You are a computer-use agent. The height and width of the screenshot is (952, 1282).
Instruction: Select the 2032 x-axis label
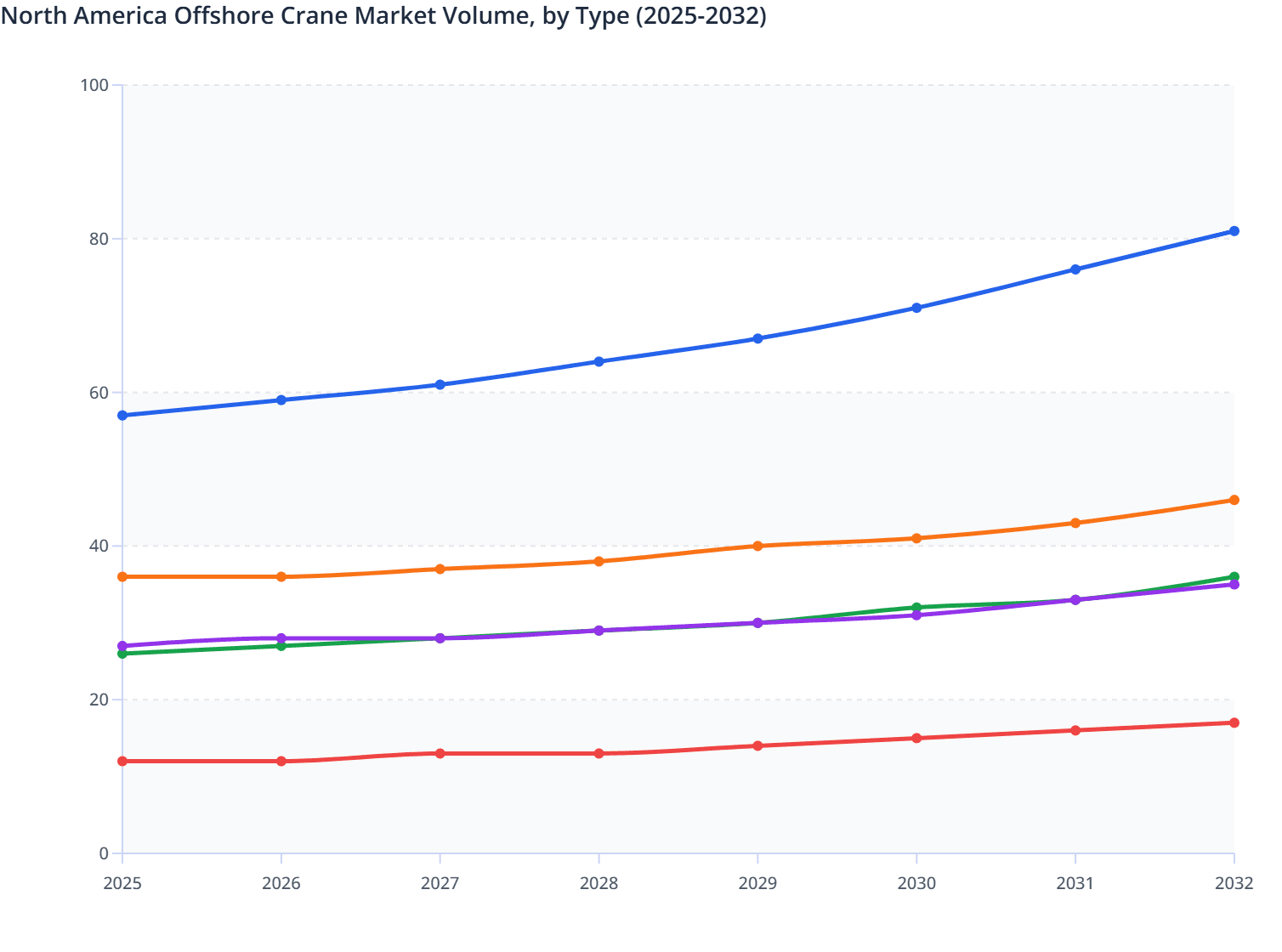(1234, 885)
